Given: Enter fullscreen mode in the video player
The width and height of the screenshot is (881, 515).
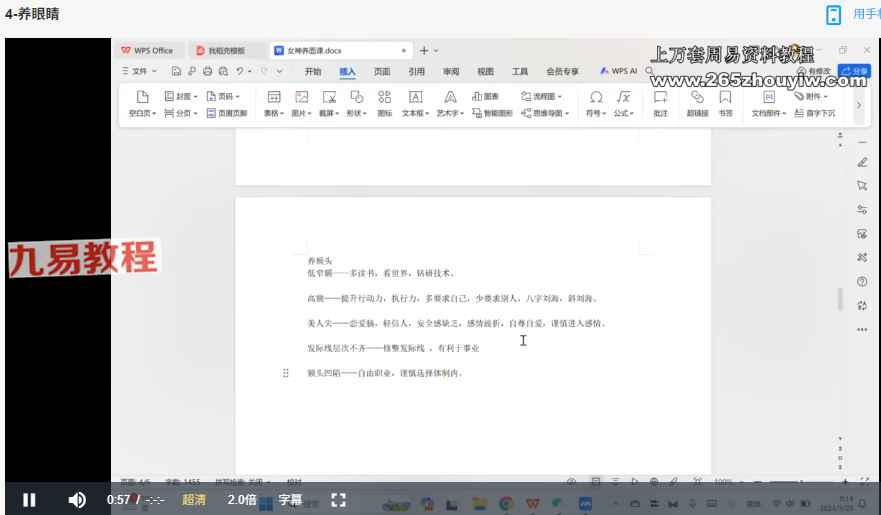Looking at the screenshot, I should click(x=338, y=500).
